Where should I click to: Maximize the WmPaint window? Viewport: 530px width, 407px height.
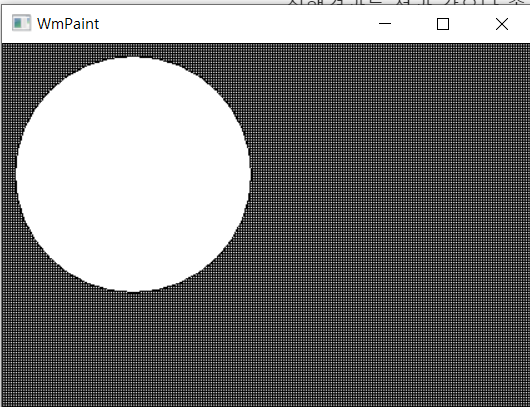pyautogui.click(x=443, y=24)
